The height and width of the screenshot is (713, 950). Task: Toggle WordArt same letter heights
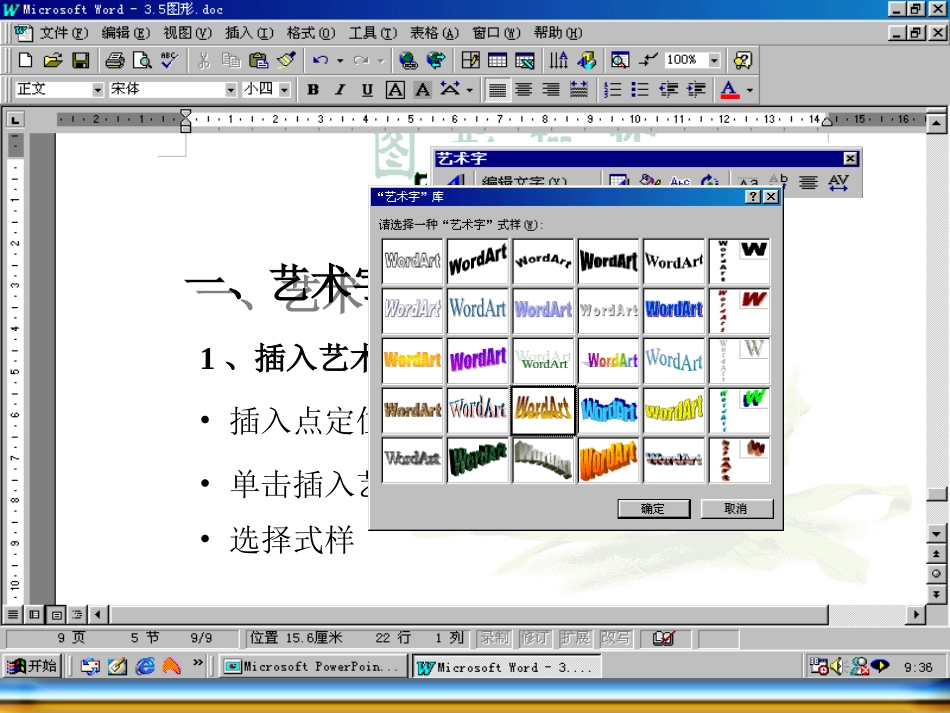tap(749, 181)
